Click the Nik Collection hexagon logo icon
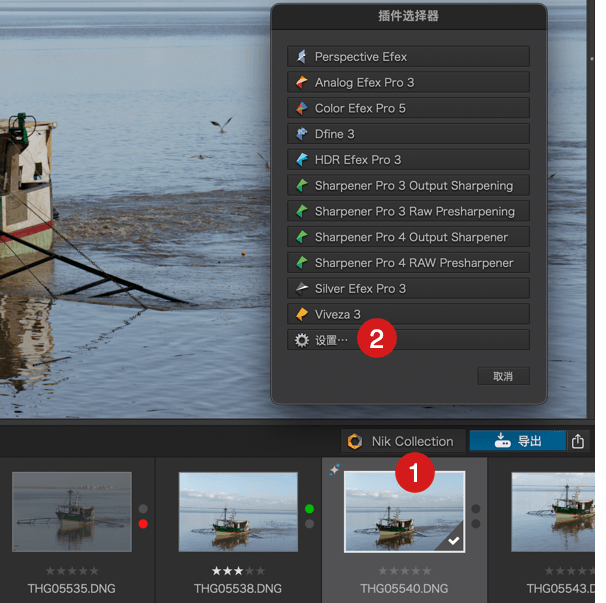Screen dimensions: 606x603 354,441
